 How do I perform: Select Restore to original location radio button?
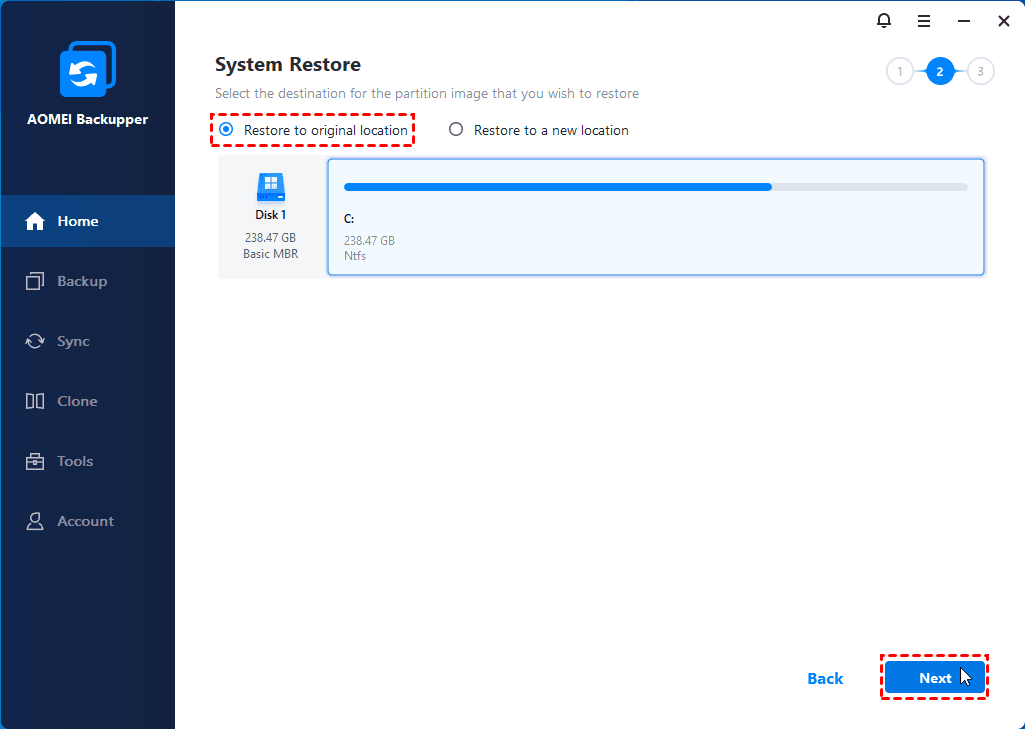click(226, 130)
